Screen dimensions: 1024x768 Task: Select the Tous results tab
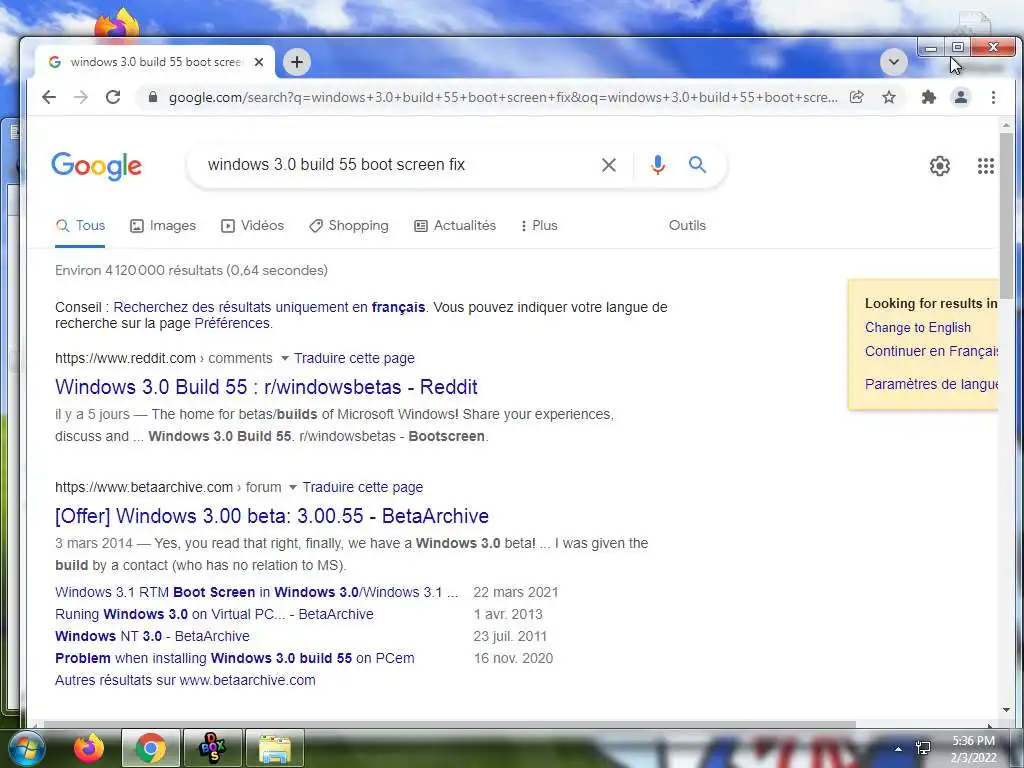tap(80, 225)
